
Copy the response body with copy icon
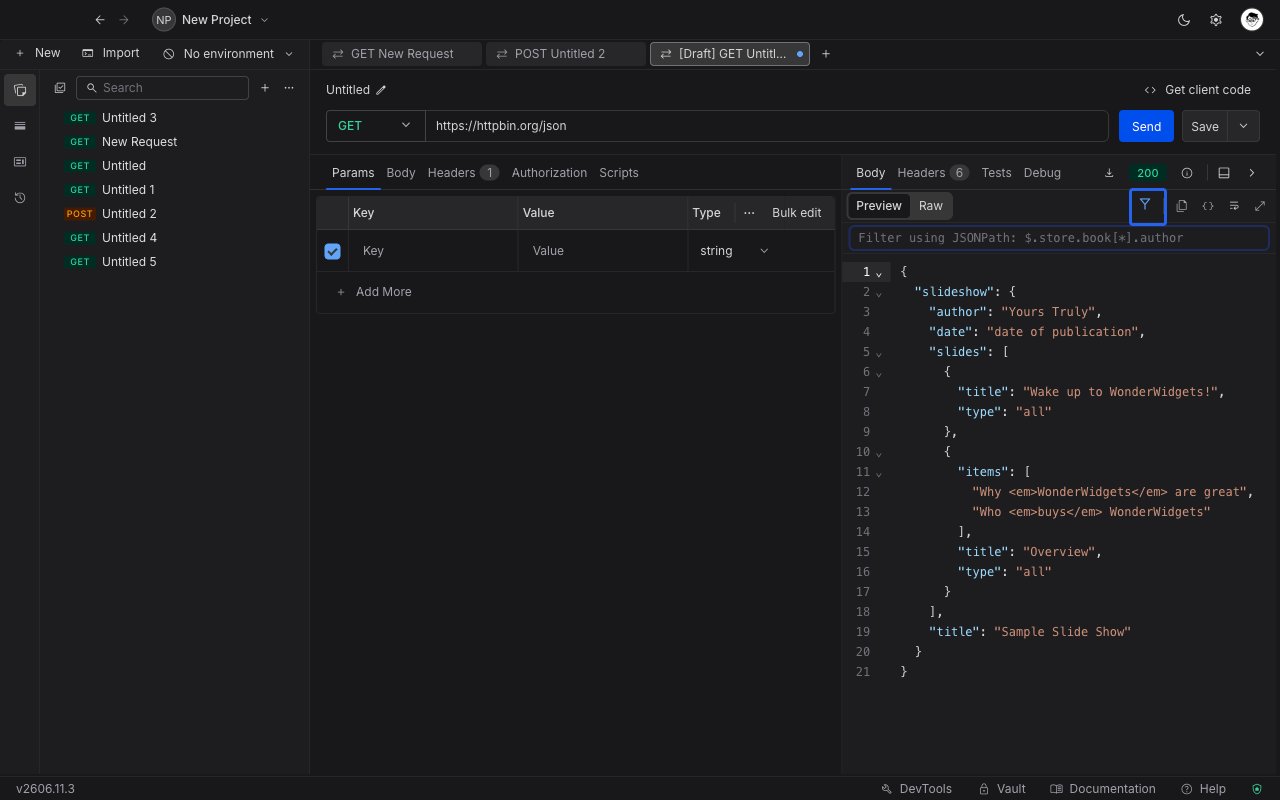coord(1182,206)
